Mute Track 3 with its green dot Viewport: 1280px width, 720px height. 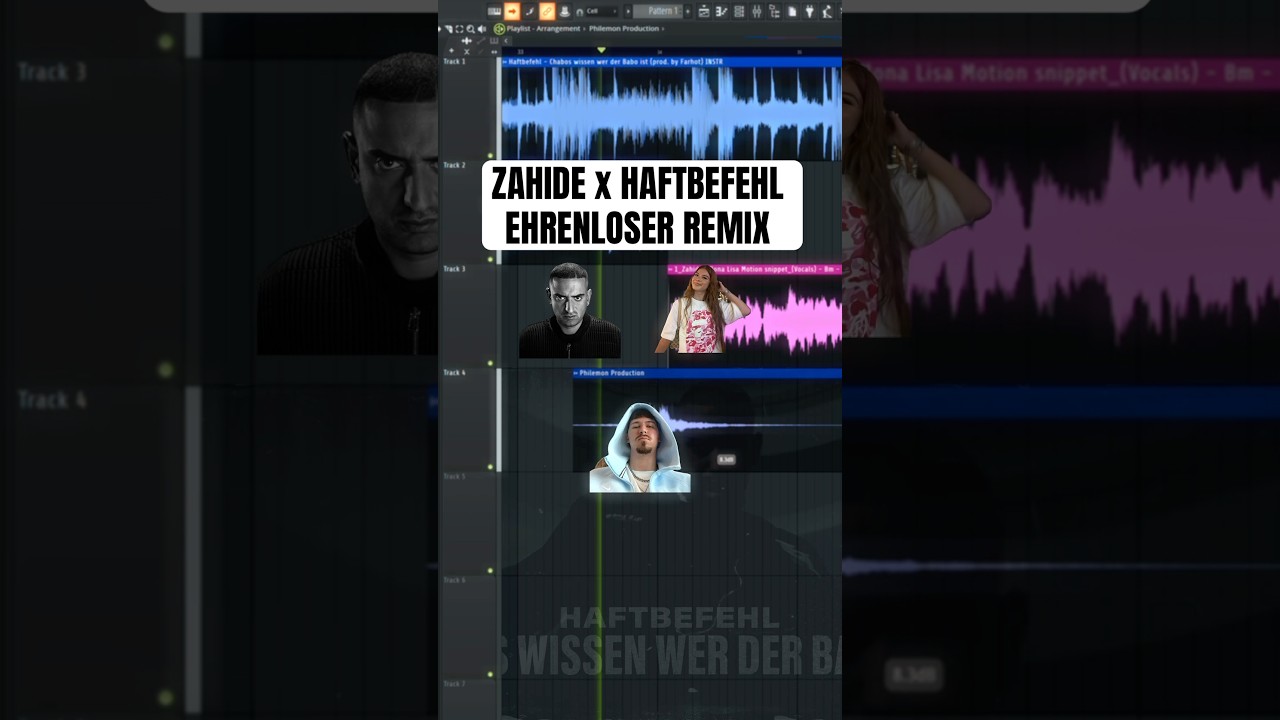pyautogui.click(x=490, y=363)
